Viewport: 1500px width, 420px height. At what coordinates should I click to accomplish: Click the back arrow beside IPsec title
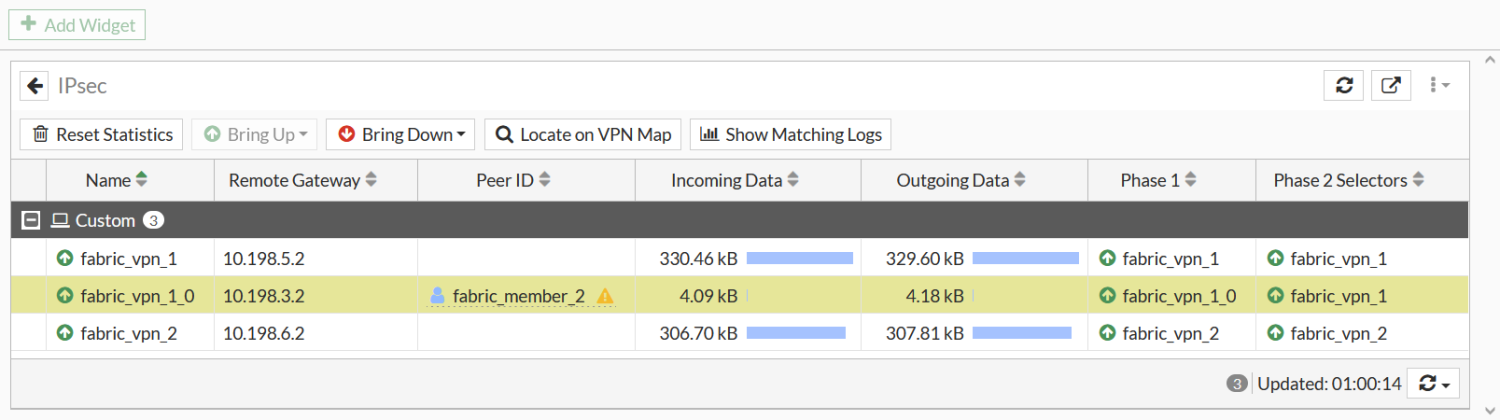(35, 86)
